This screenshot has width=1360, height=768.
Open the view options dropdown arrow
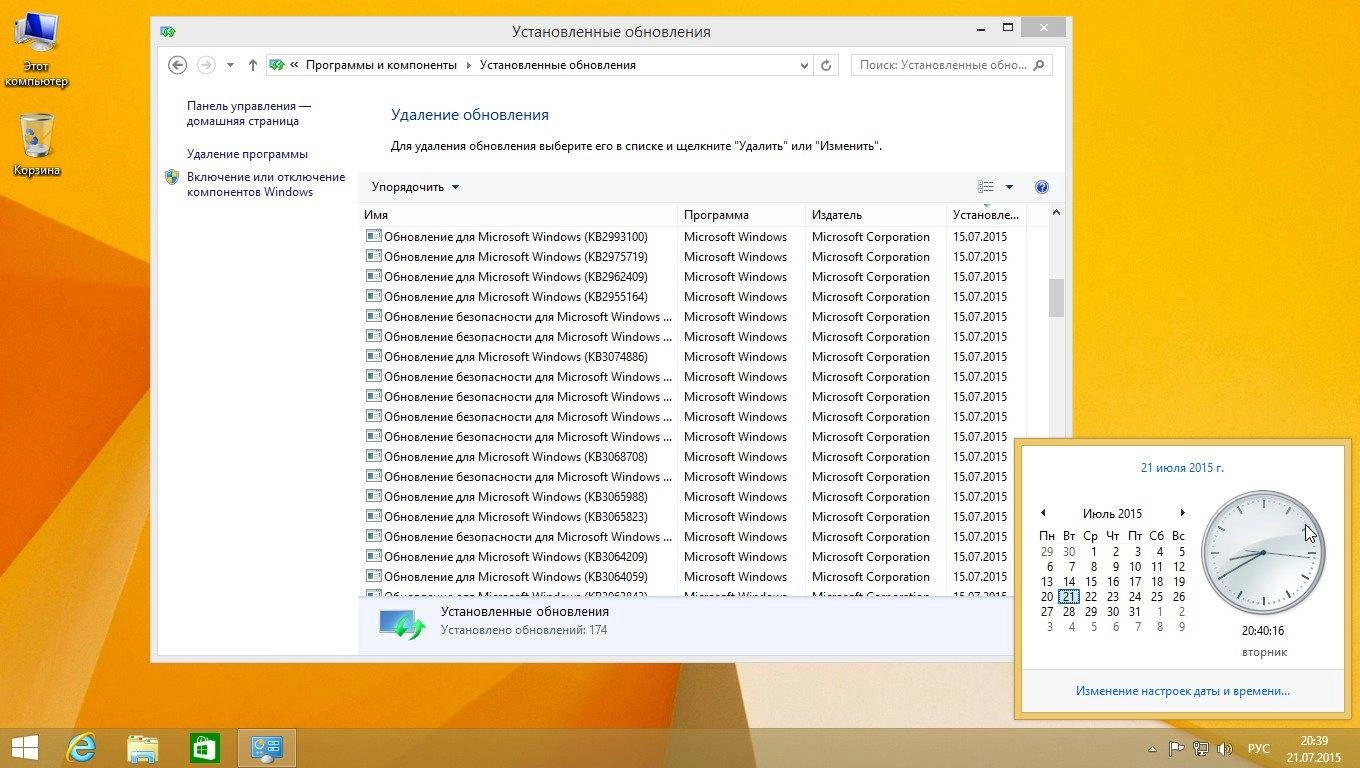click(1009, 187)
